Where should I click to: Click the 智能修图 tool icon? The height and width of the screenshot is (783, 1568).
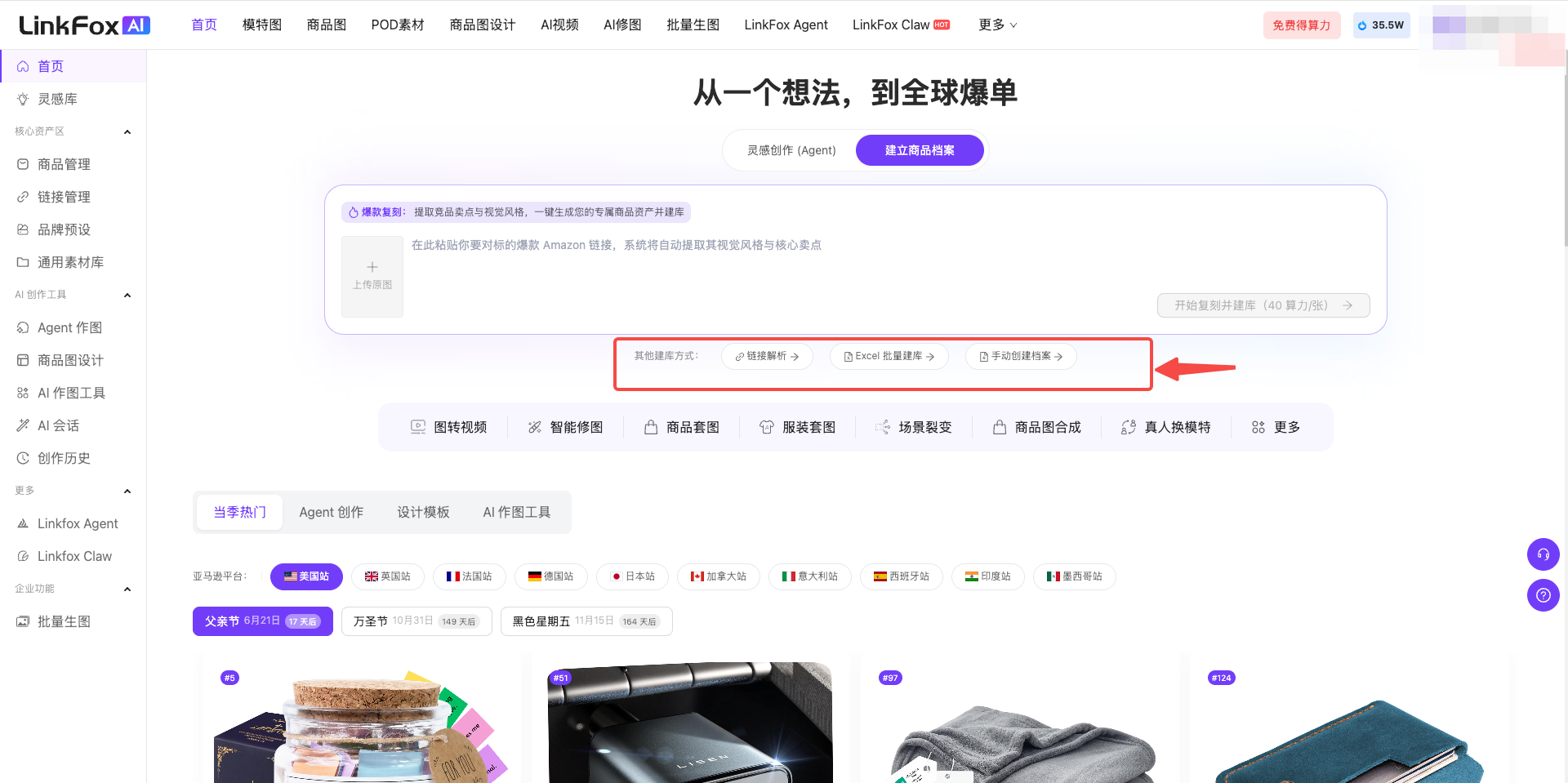click(x=535, y=427)
